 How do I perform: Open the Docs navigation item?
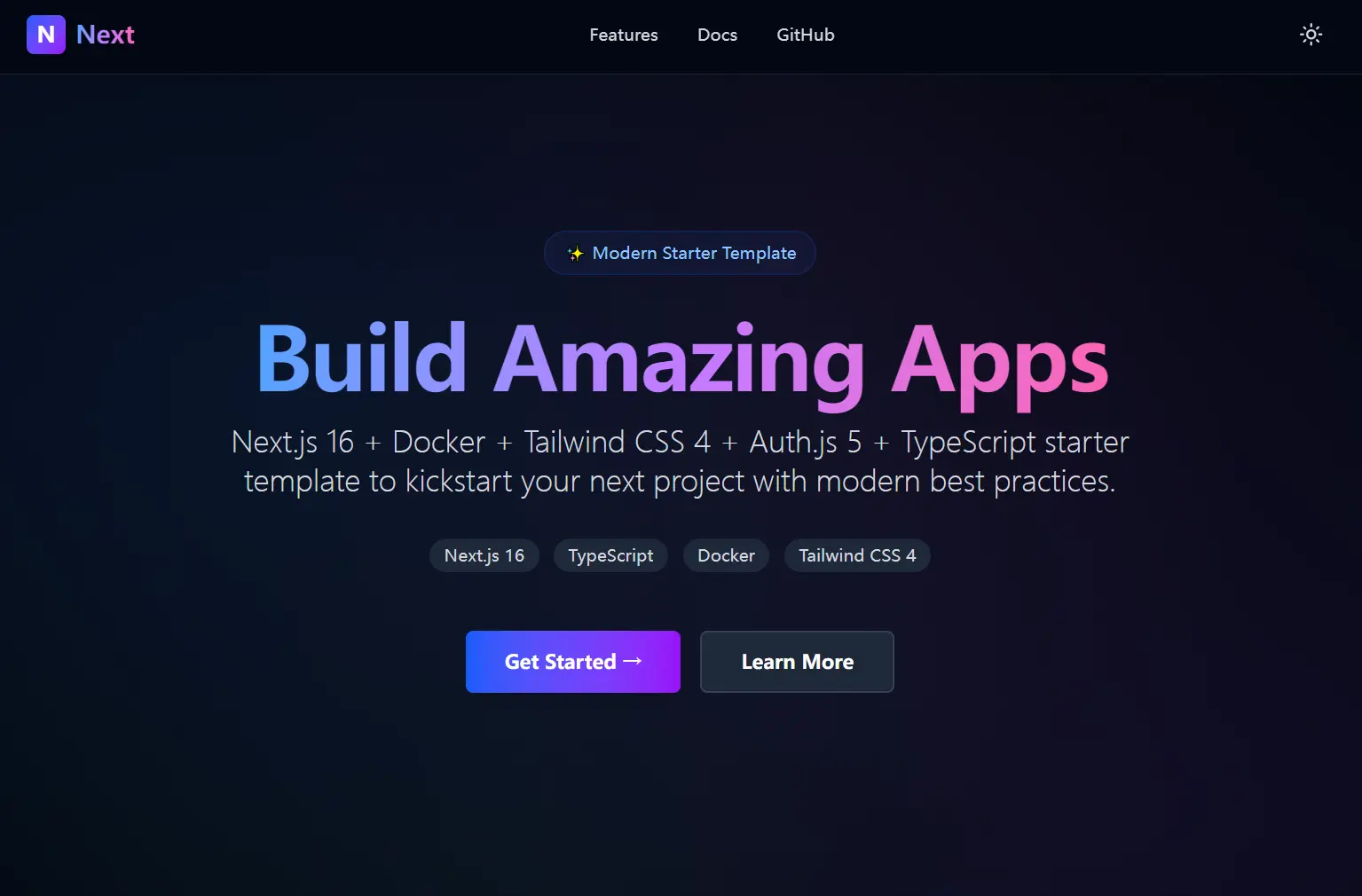click(717, 35)
